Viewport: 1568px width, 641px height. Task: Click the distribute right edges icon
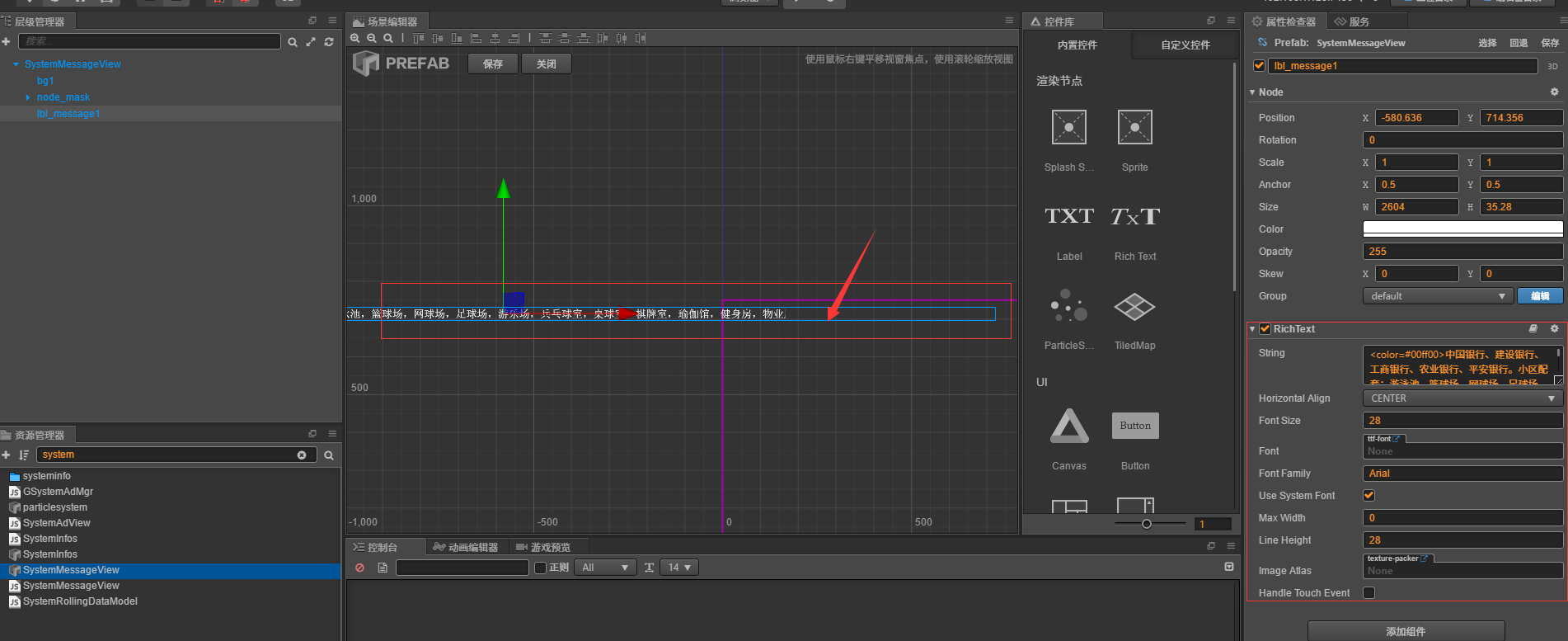641,38
